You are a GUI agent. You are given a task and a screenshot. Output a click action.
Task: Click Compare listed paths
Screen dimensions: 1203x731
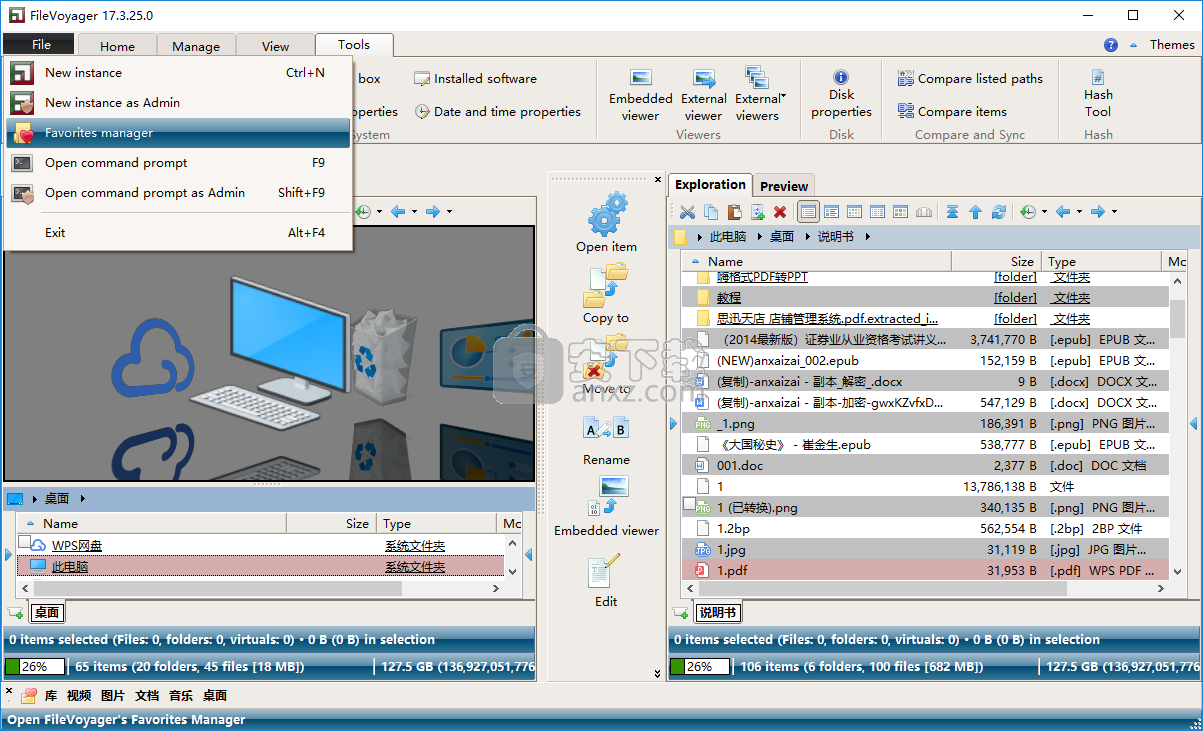pos(970,79)
